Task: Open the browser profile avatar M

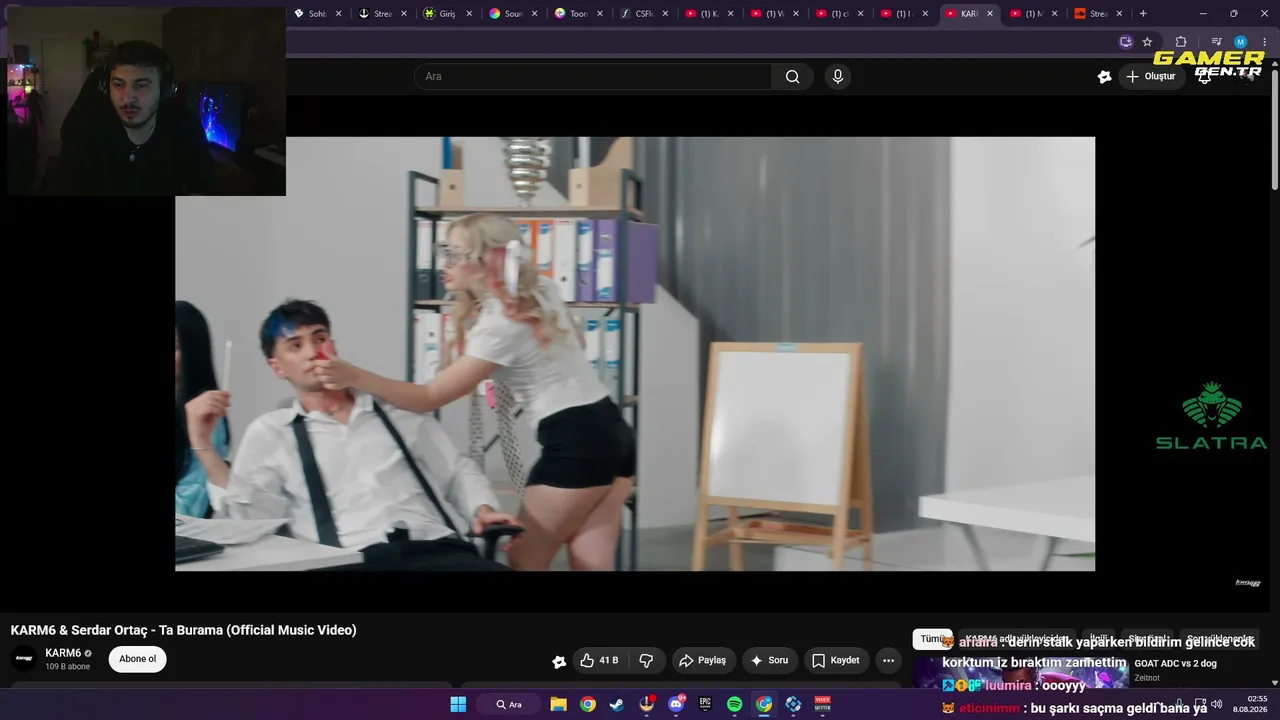Action: (1240, 42)
